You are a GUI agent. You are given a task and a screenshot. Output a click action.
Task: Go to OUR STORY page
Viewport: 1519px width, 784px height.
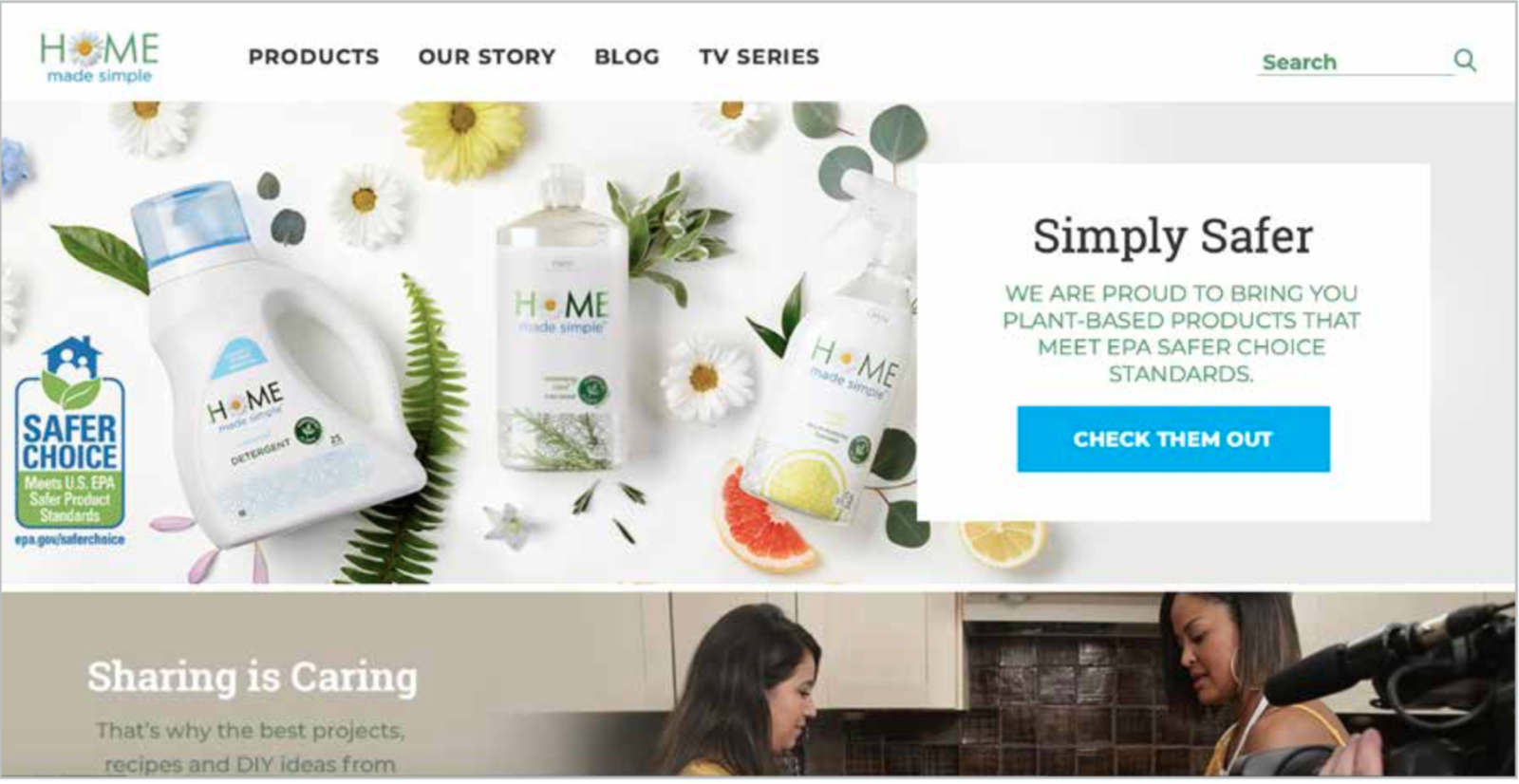487,57
